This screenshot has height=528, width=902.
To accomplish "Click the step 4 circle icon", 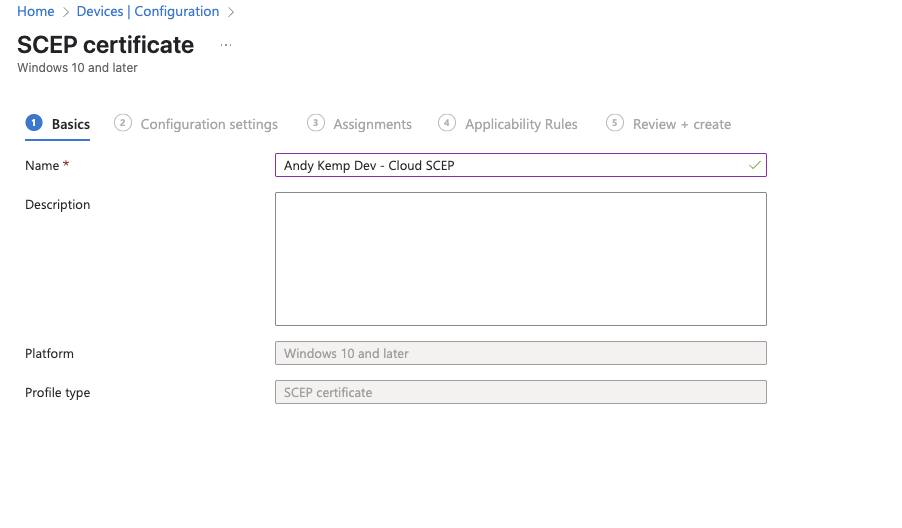I will click(x=447, y=123).
